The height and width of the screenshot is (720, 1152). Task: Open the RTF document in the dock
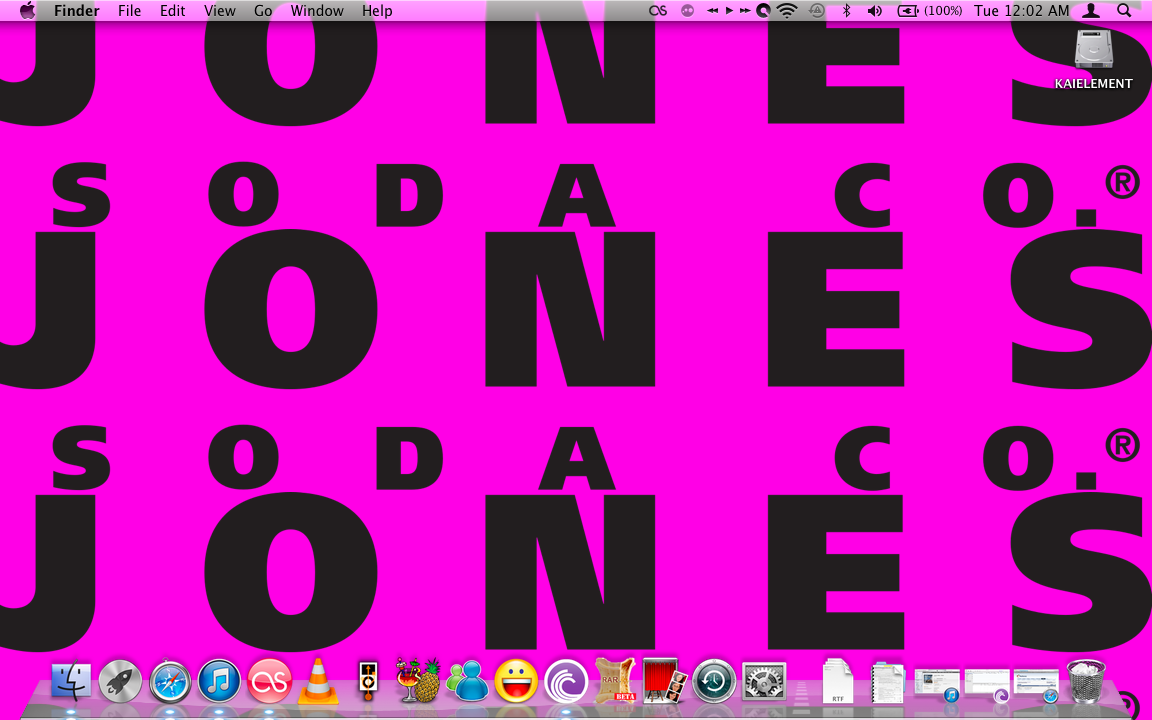[838, 681]
